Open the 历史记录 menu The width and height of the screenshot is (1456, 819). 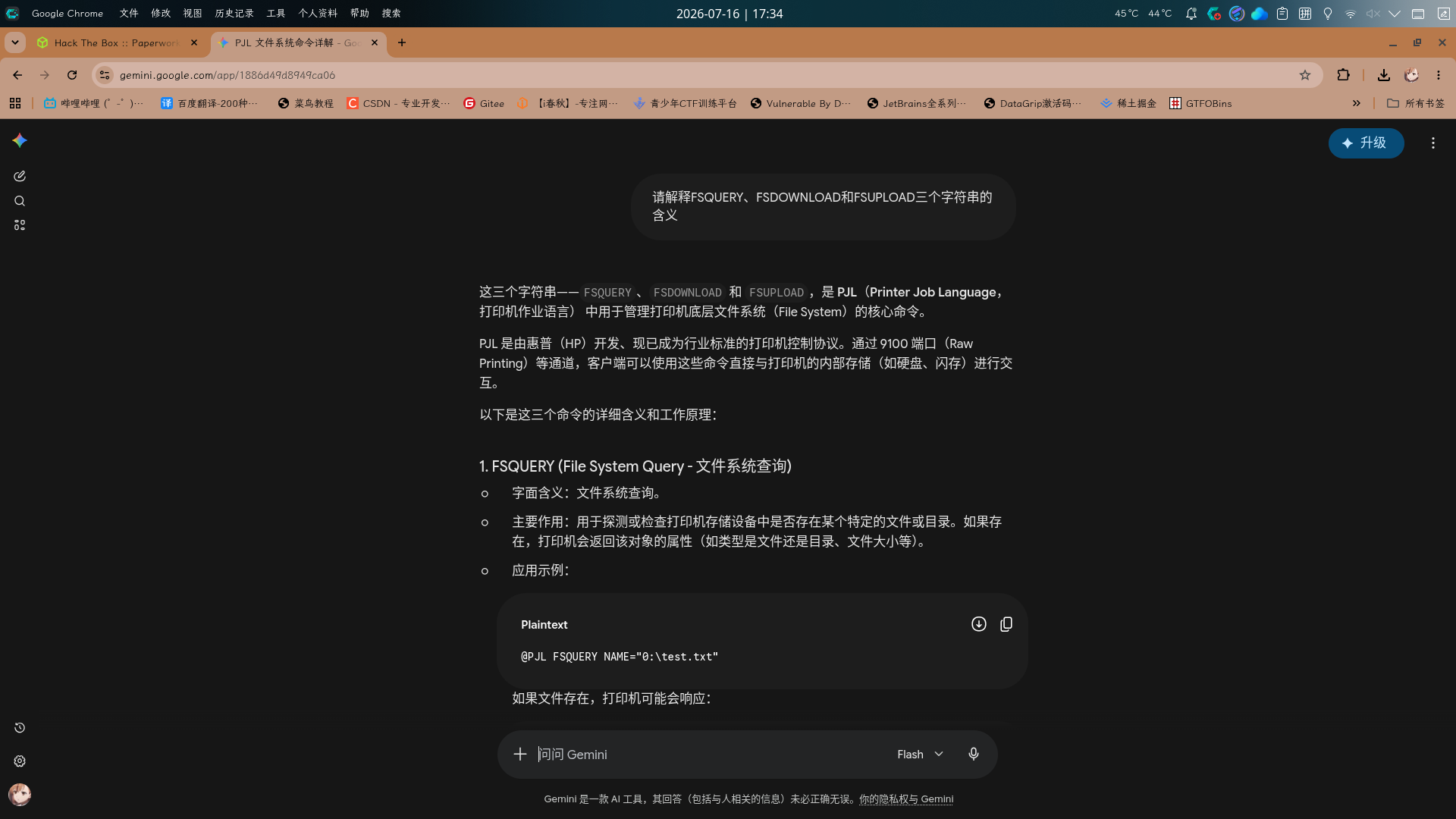[234, 14]
